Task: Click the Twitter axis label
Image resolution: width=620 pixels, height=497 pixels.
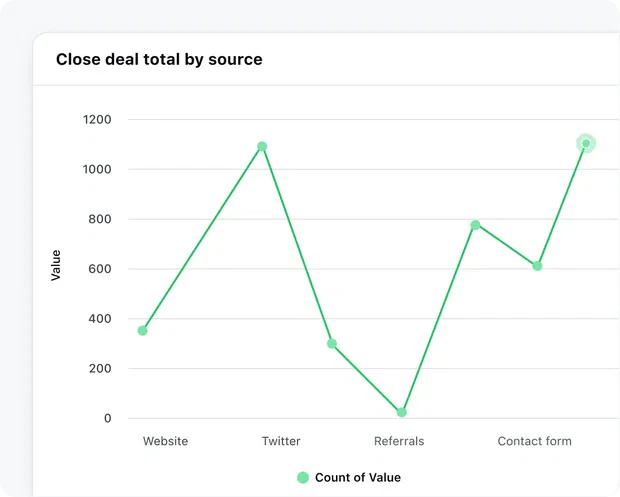Action: [x=281, y=441]
